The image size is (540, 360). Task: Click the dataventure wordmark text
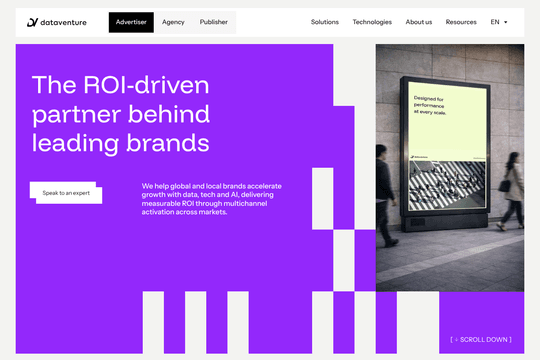[63, 22]
